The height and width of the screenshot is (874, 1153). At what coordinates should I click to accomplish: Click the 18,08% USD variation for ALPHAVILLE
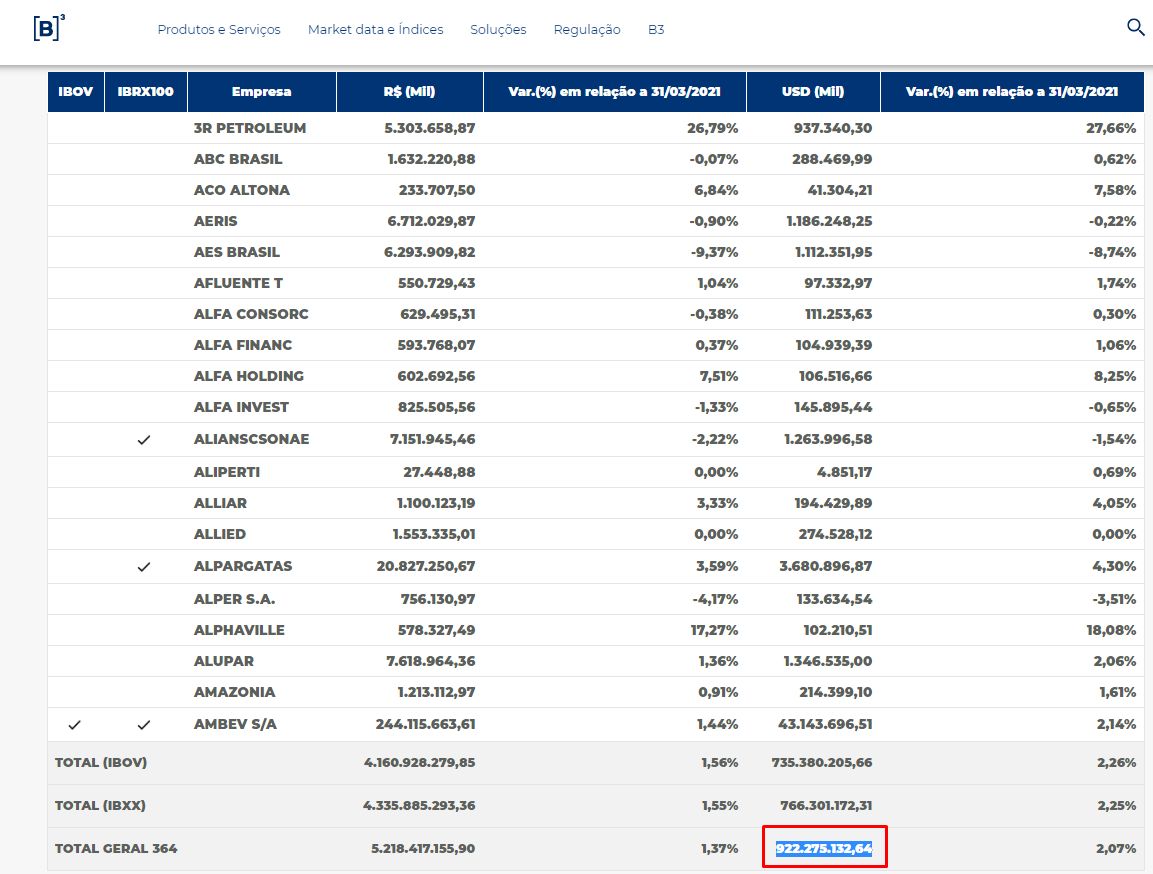pos(1111,630)
